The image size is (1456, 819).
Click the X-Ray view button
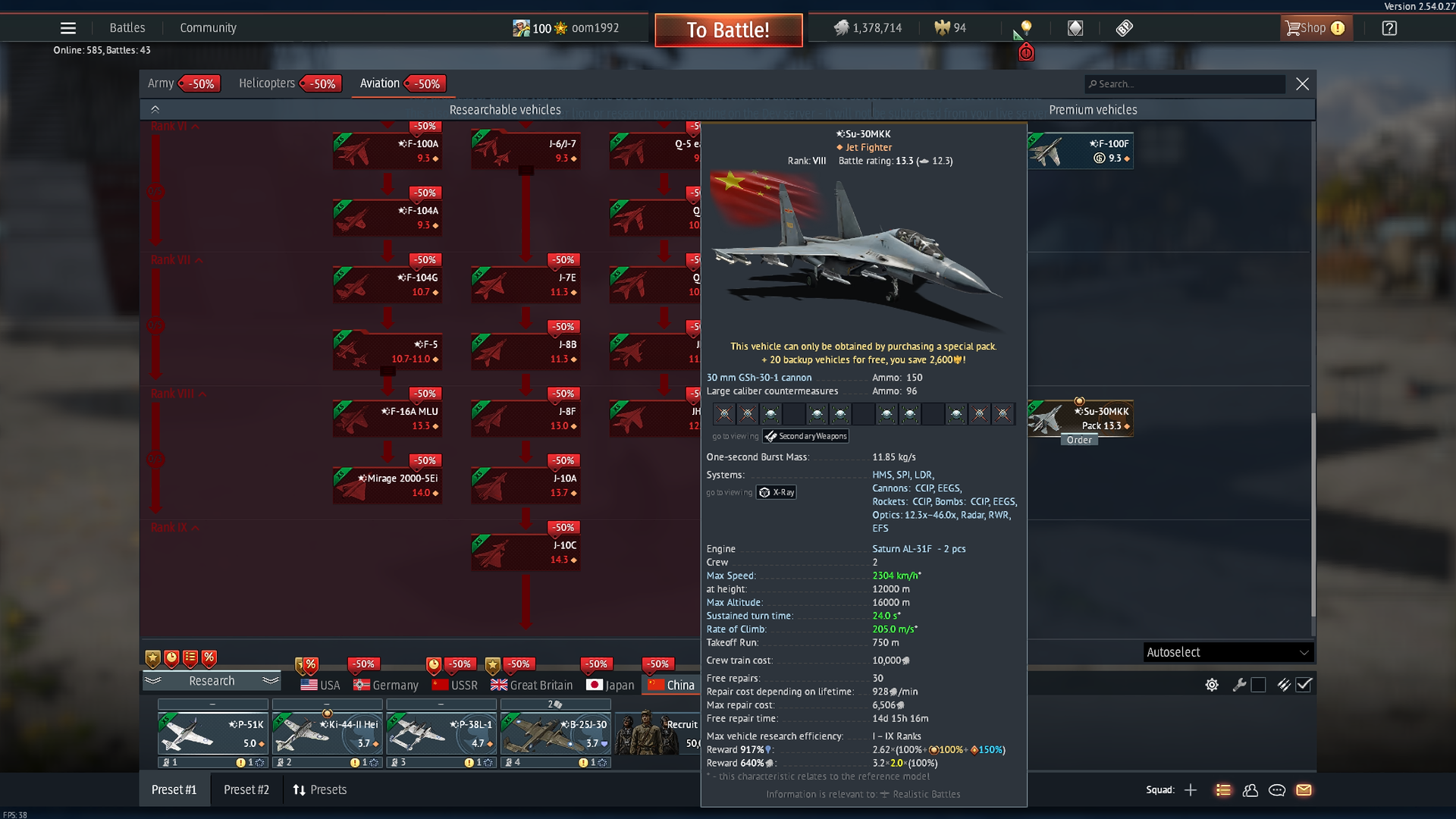[x=777, y=493]
